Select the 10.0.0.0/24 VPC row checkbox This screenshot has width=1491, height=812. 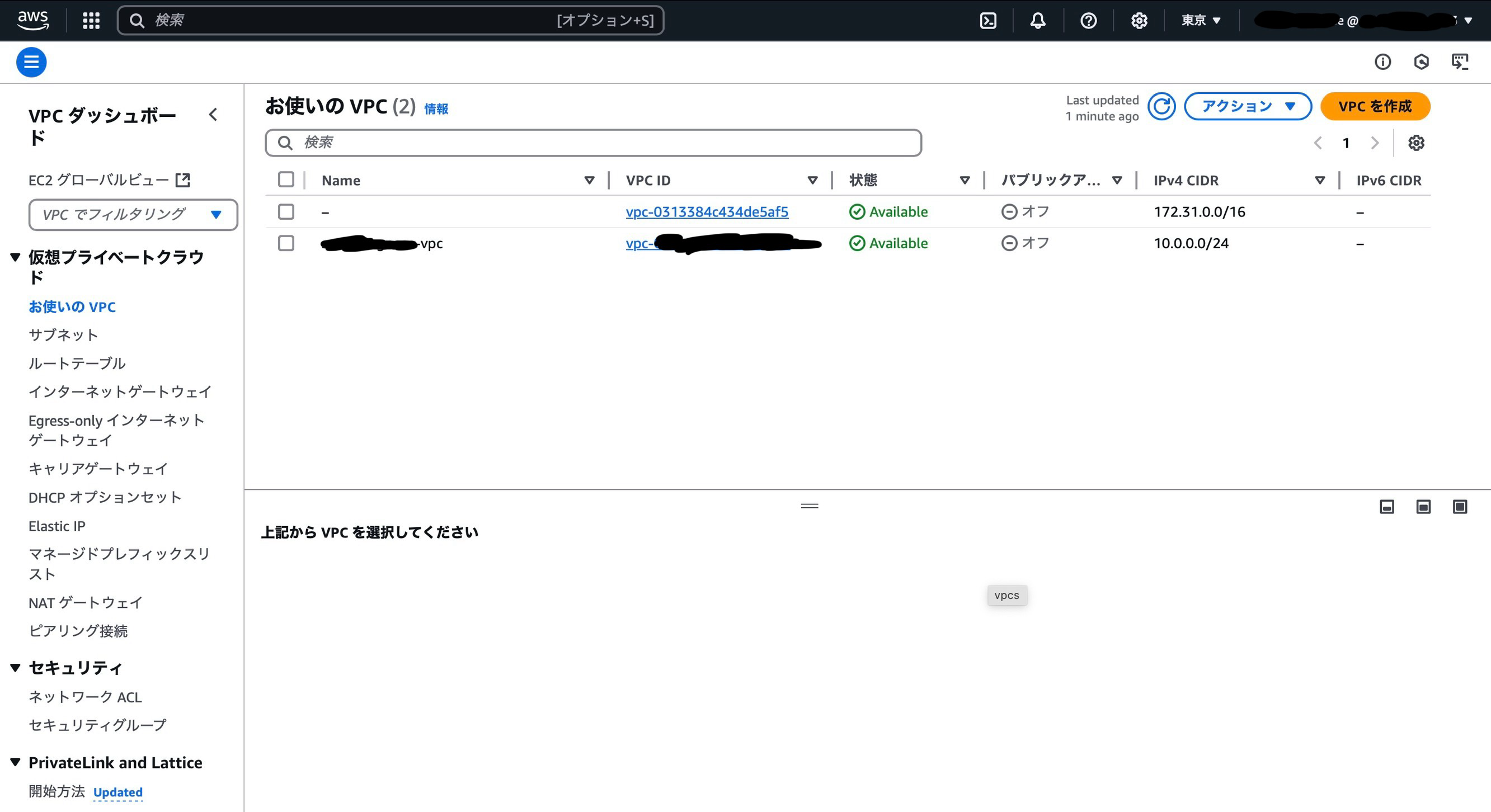(x=286, y=243)
